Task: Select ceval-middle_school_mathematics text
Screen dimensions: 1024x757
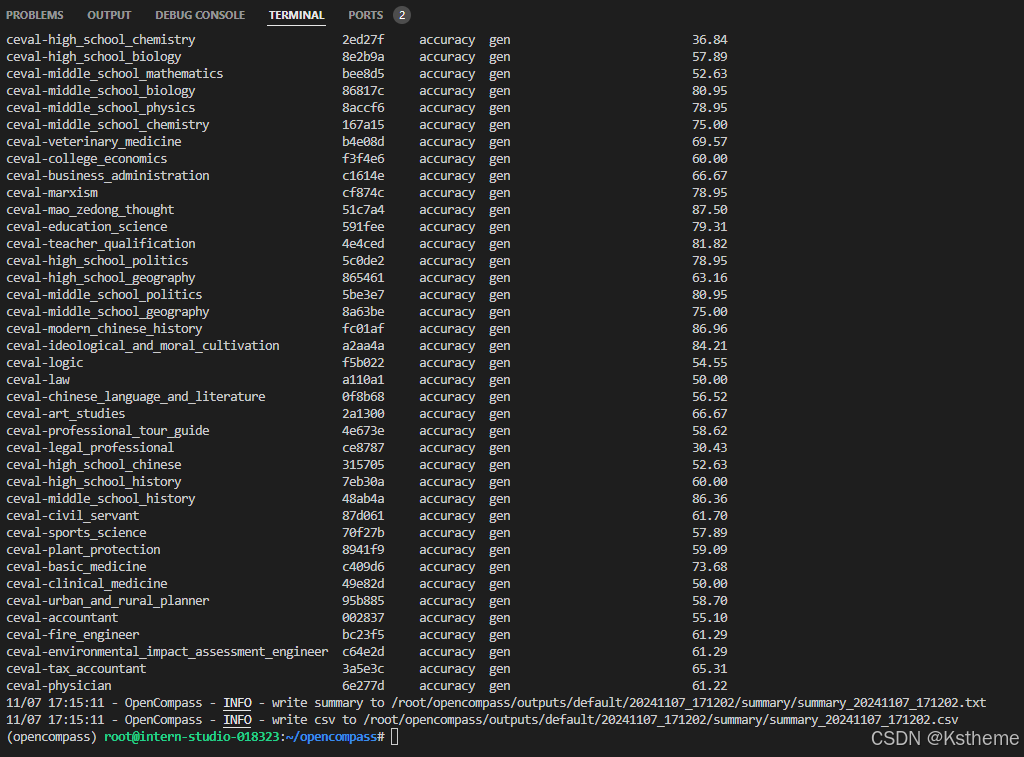Action: (114, 74)
